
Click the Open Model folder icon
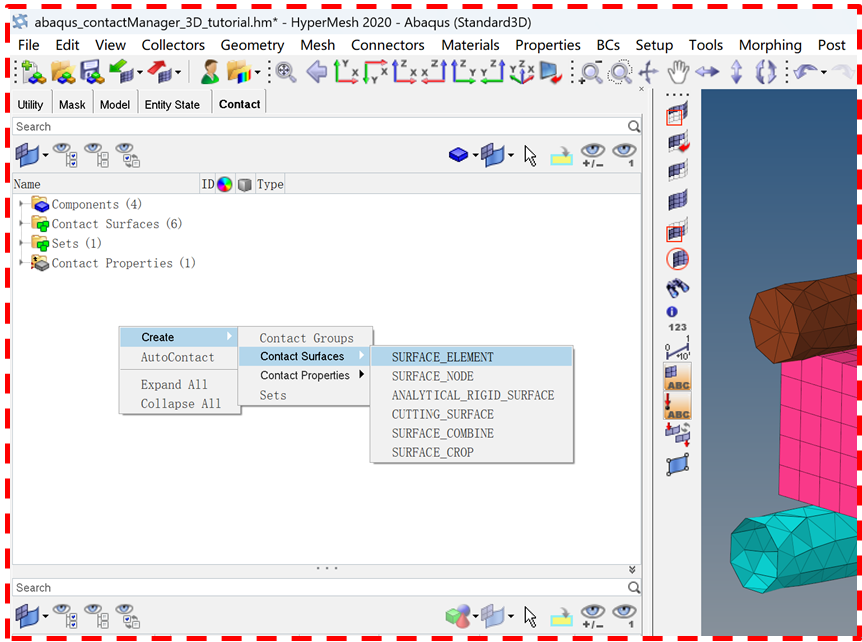(x=62, y=72)
